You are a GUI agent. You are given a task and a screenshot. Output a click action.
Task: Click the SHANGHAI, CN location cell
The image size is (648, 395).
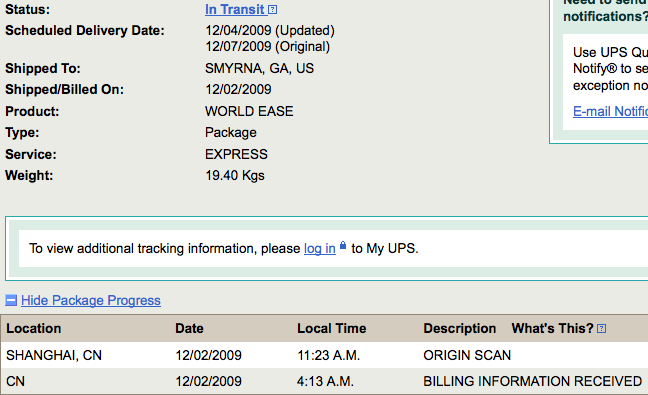click(54, 355)
